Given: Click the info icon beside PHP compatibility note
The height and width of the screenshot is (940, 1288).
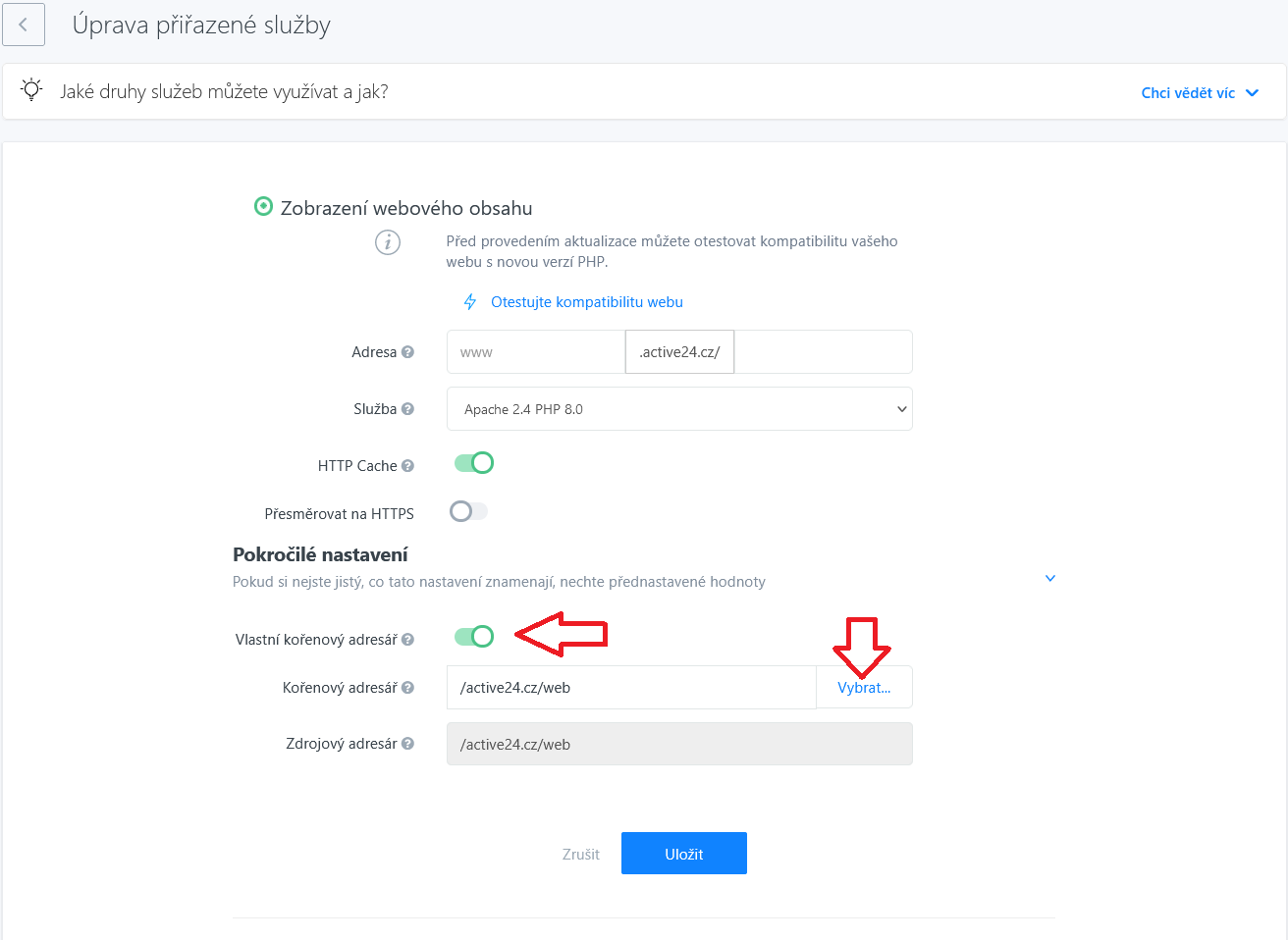Looking at the screenshot, I should click(x=388, y=241).
